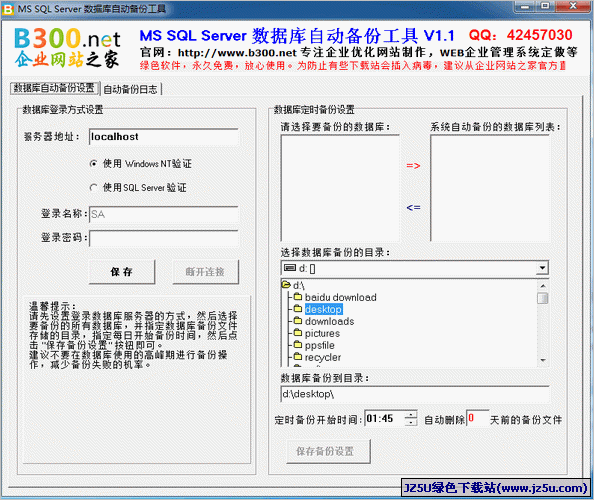This screenshot has height=500, width=594.
Task: Click the folder list scrollbar thumb
Action: (x=543, y=298)
